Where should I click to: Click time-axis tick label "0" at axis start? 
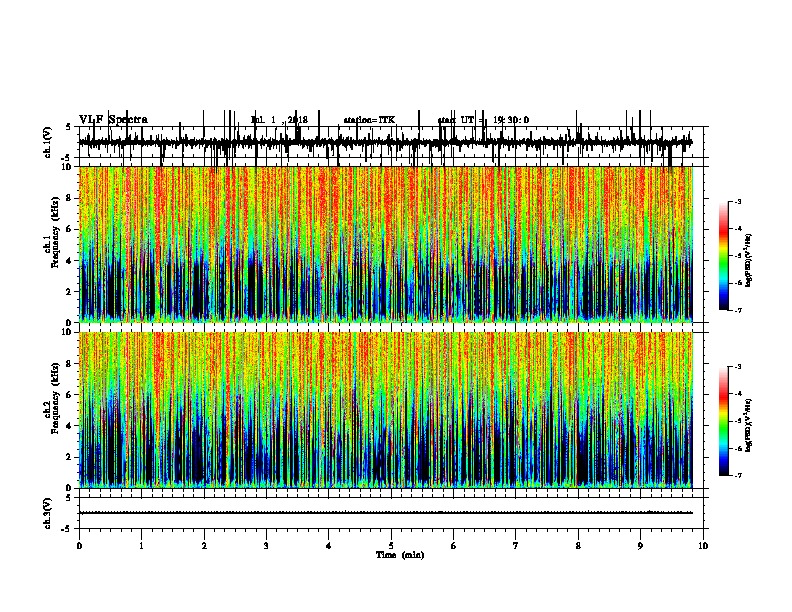click(79, 546)
